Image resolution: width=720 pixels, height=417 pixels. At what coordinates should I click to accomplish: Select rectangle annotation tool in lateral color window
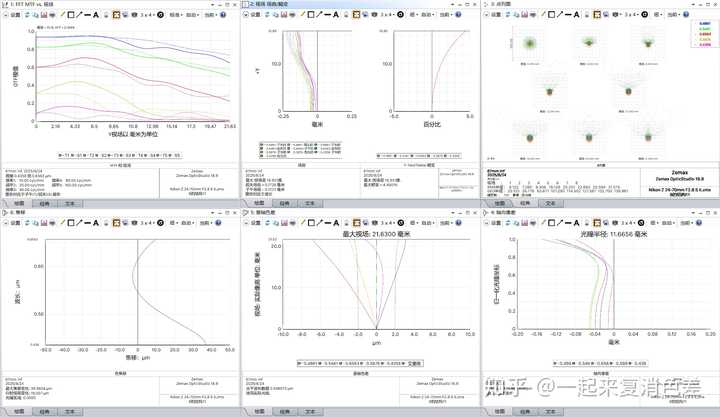coord(311,223)
